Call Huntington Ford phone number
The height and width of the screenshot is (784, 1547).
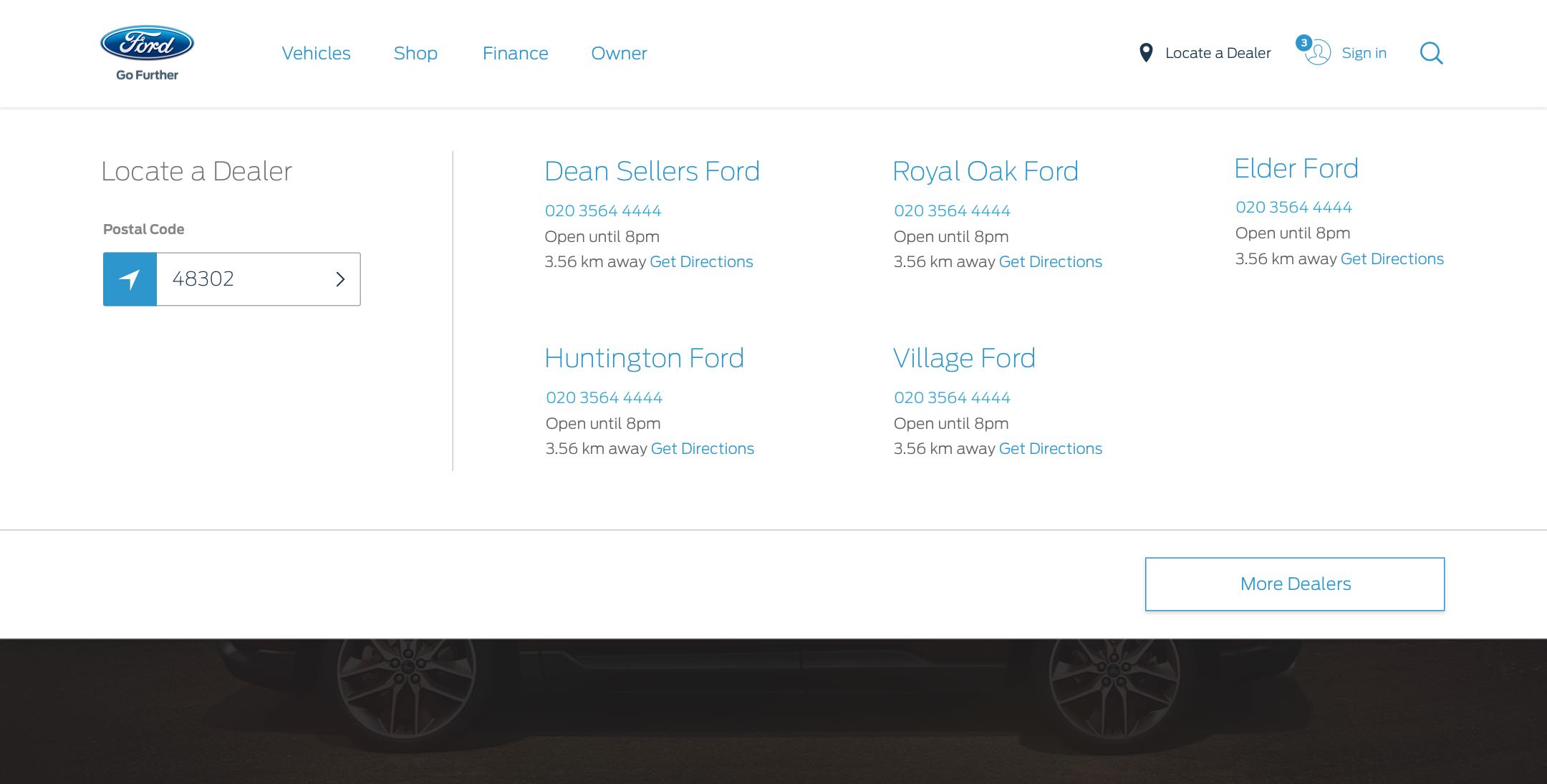pos(604,397)
